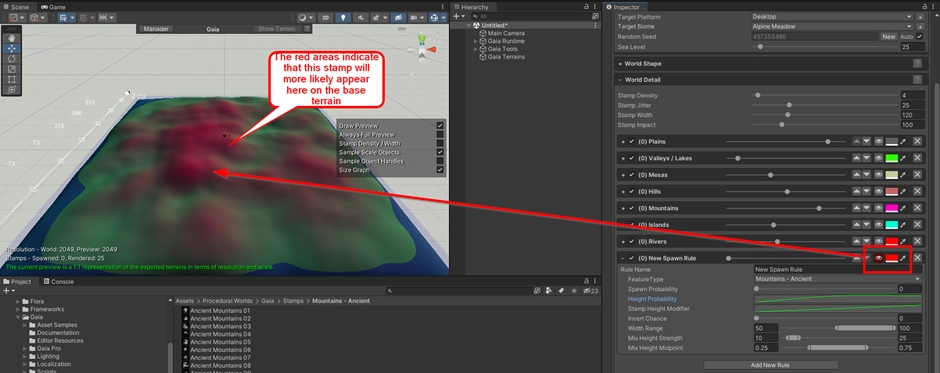Image resolution: width=940 pixels, height=373 pixels.
Task: Enable Stamp Density / Width checkbox
Action: pyautogui.click(x=440, y=143)
